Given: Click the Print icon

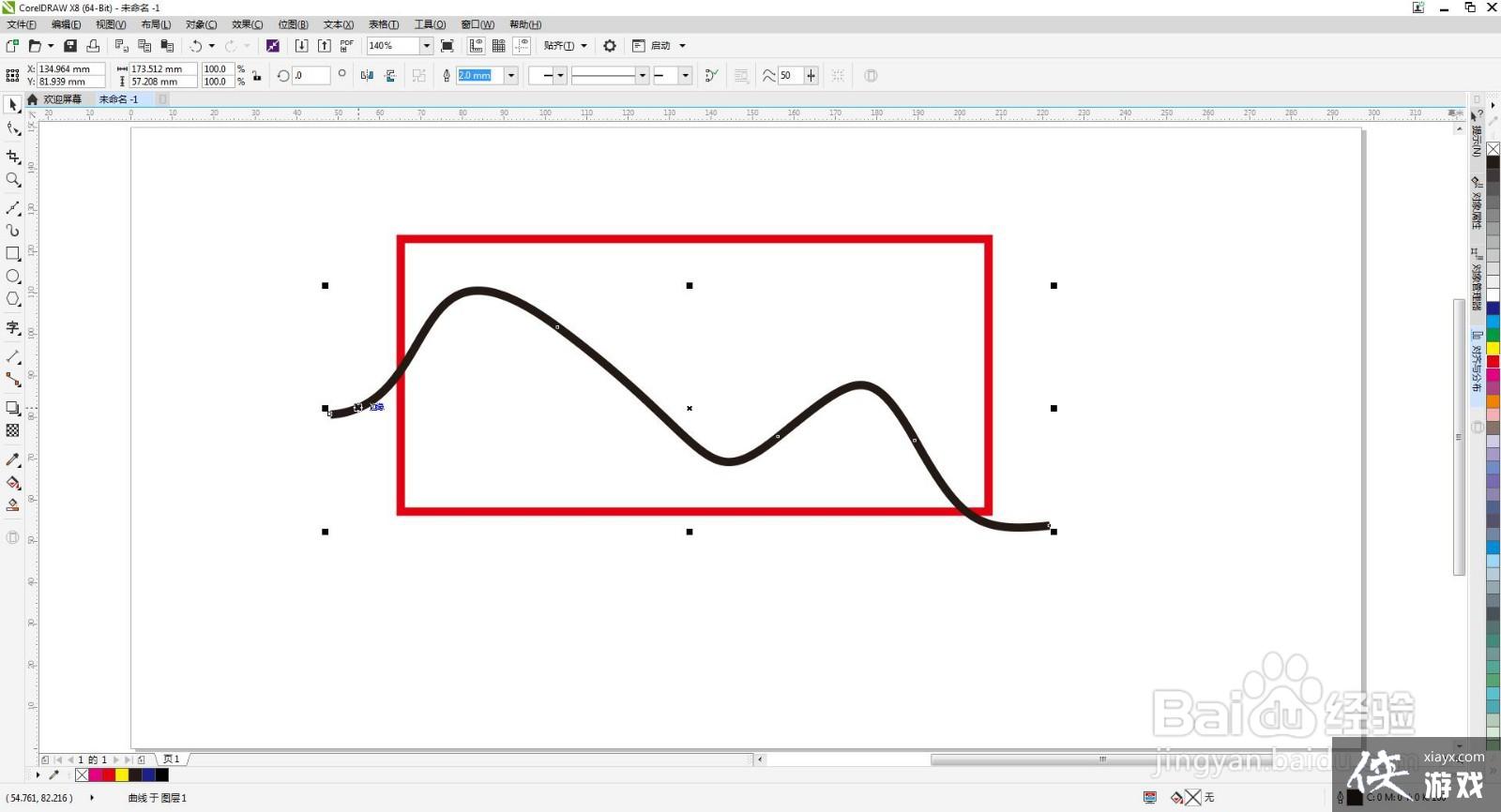Looking at the screenshot, I should [93, 45].
